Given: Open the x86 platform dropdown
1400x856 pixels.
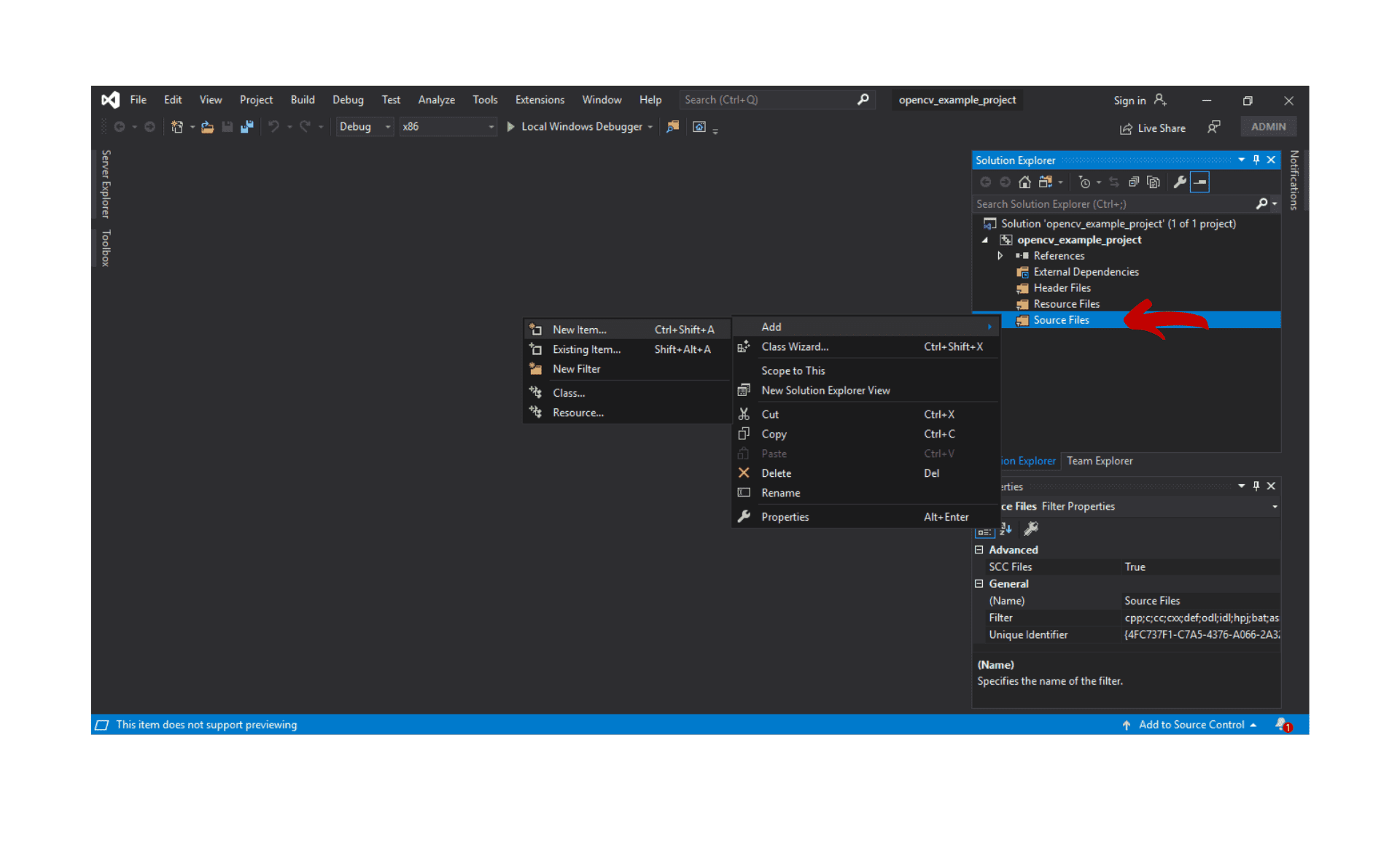Looking at the screenshot, I should [448, 127].
